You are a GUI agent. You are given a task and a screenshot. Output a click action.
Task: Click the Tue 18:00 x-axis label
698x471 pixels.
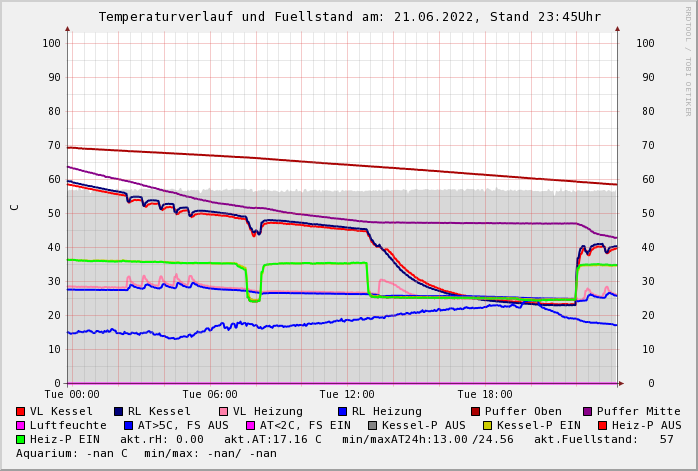point(485,395)
